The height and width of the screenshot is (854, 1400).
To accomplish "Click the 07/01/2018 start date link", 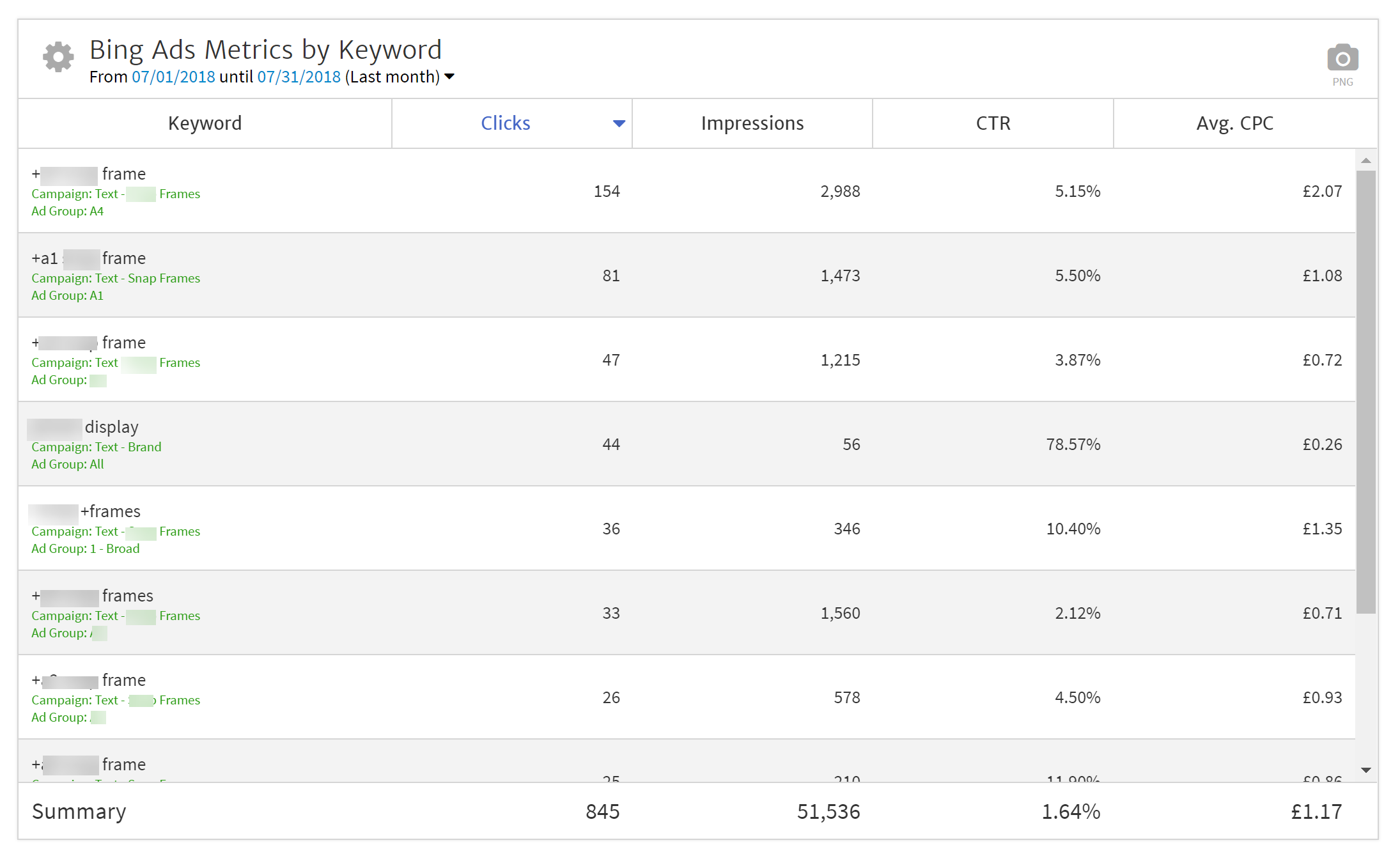I will pos(173,77).
